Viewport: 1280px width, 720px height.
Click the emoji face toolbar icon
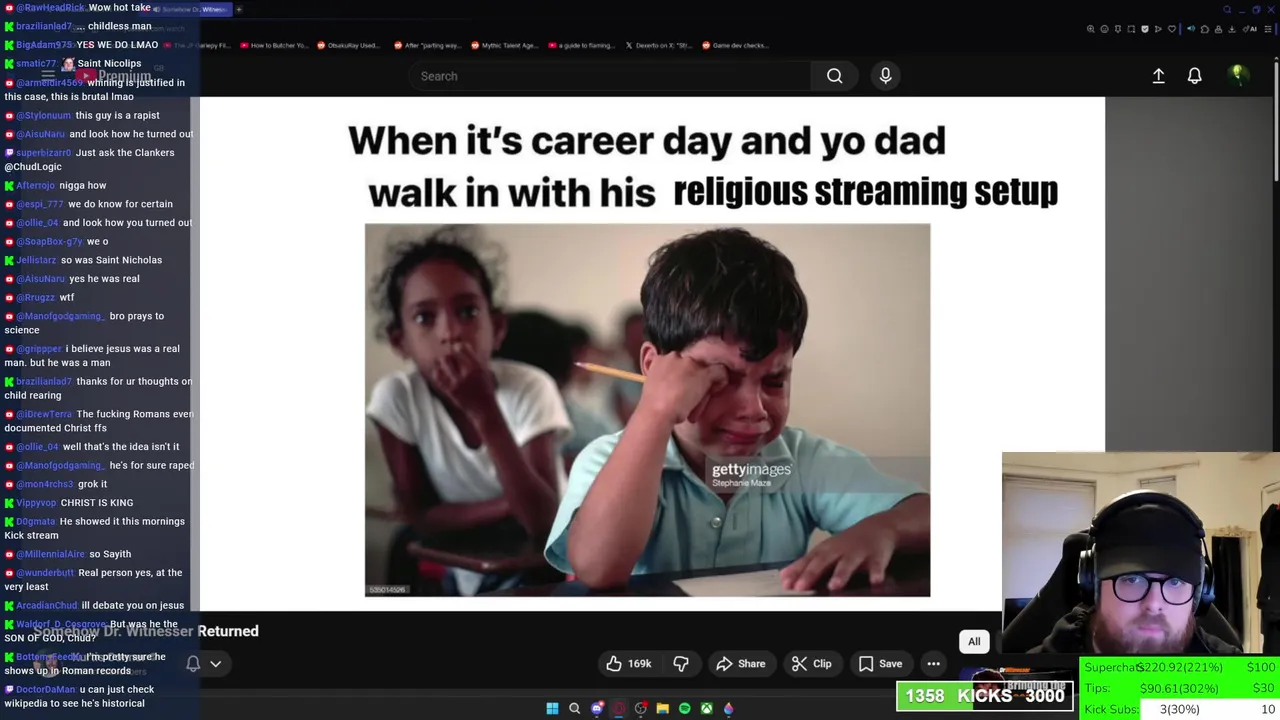point(1105,29)
